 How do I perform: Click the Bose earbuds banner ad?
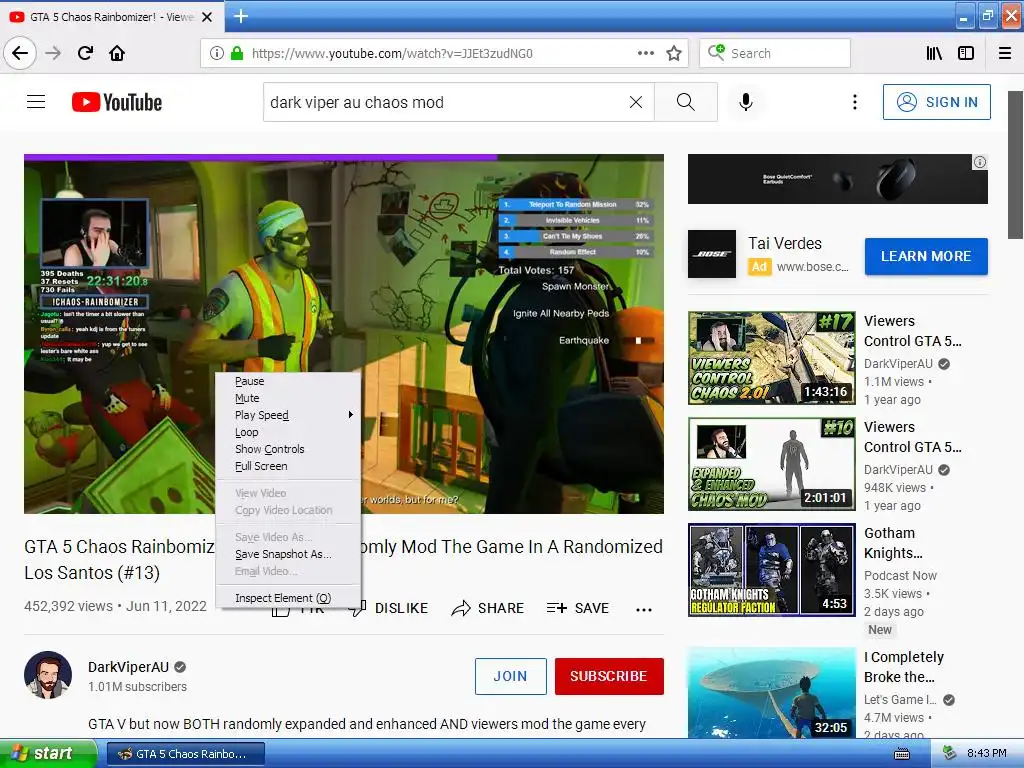pos(837,179)
